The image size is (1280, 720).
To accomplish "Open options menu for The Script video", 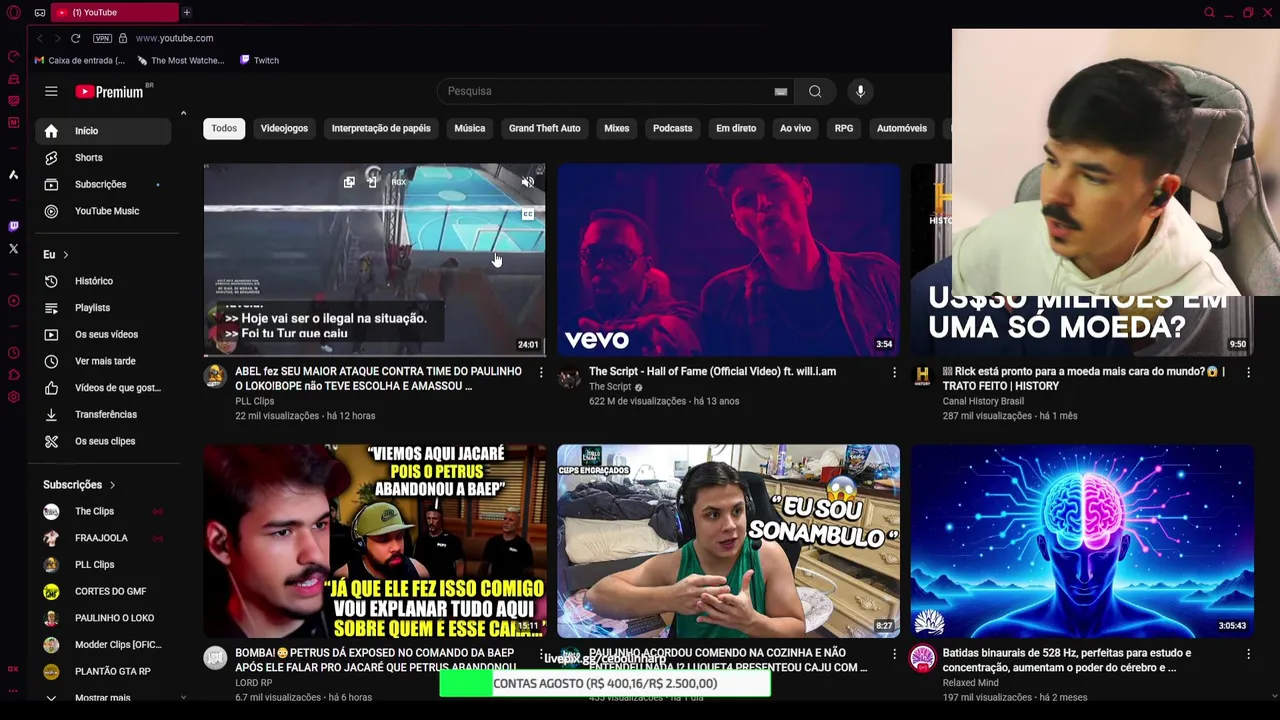I will pos(894,372).
